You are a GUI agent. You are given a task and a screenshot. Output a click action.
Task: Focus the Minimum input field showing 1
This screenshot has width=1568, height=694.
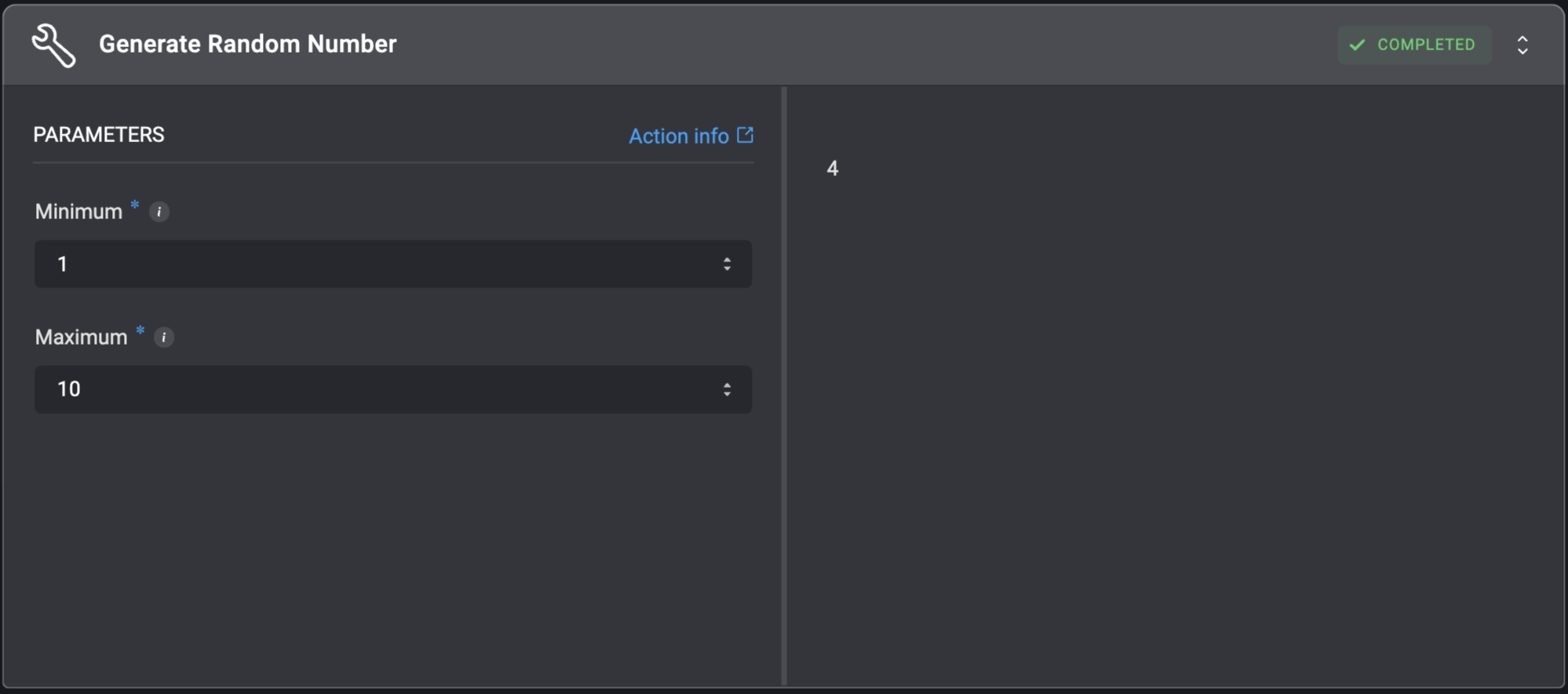[x=393, y=264]
